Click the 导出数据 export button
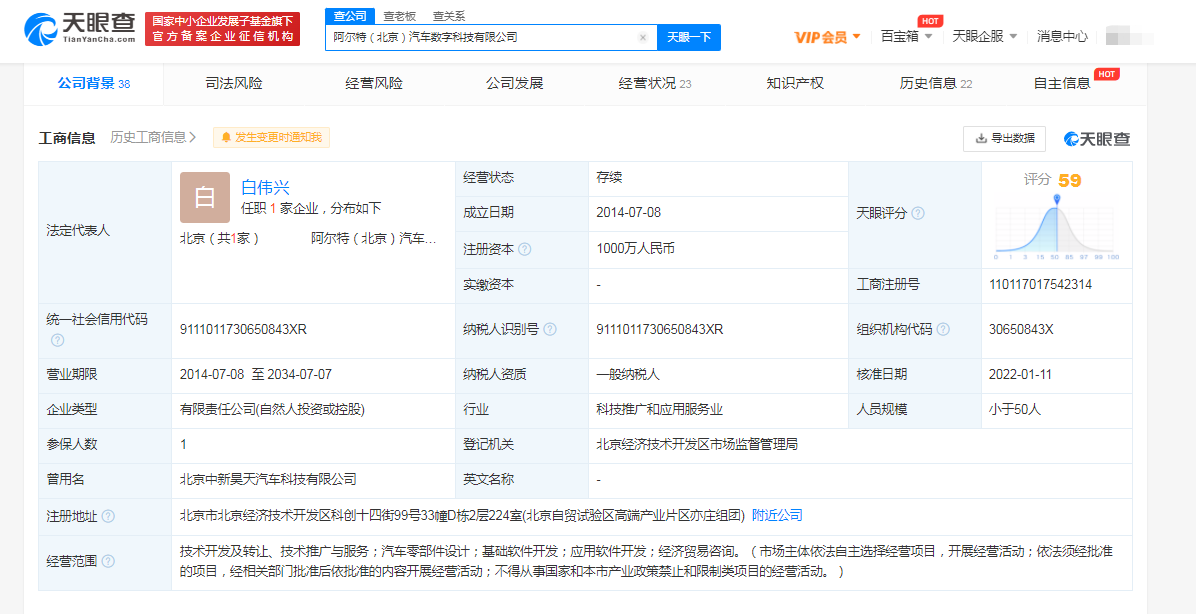1196x614 pixels. click(x=1005, y=138)
